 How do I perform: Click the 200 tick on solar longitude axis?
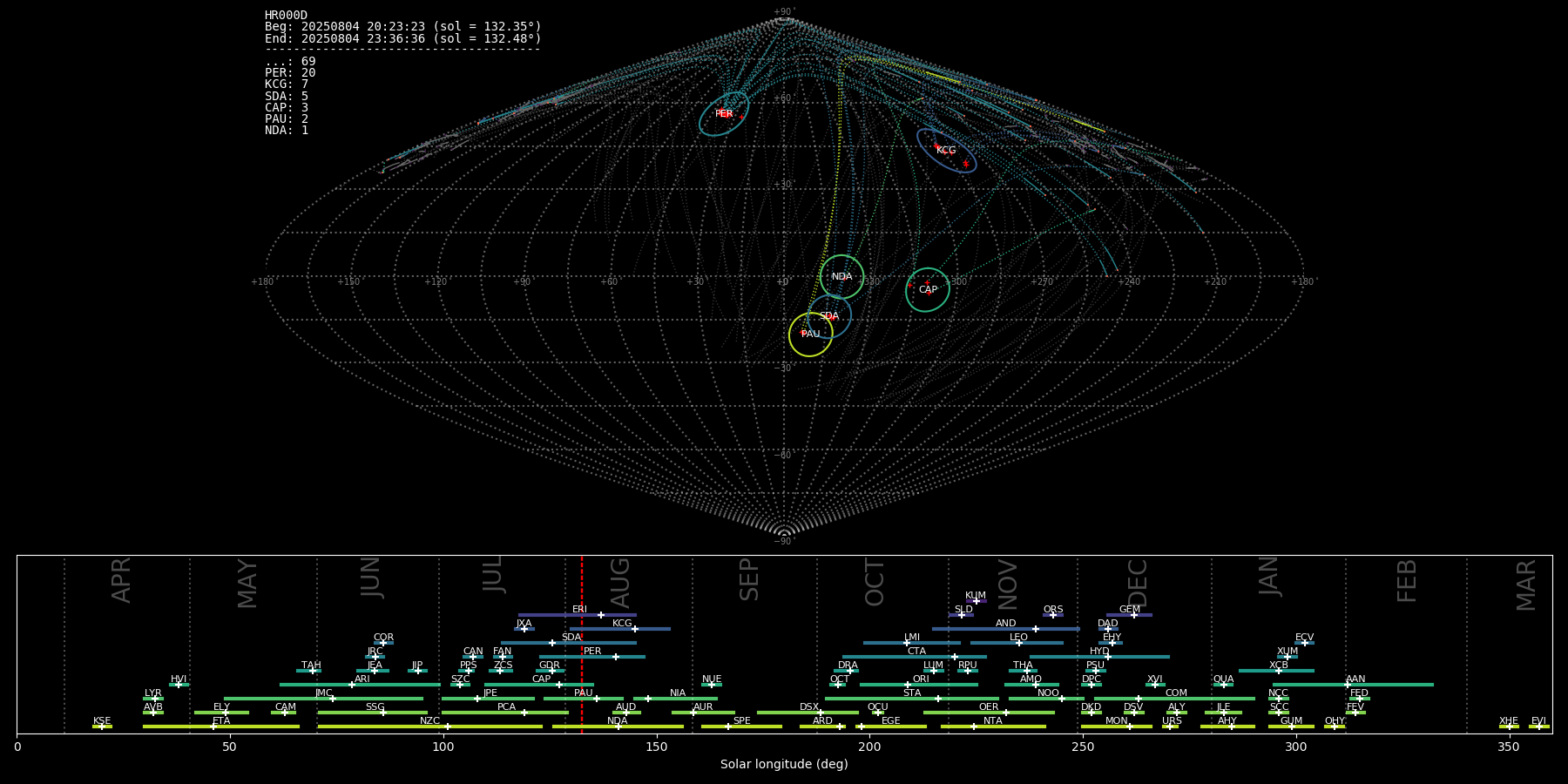869,747
